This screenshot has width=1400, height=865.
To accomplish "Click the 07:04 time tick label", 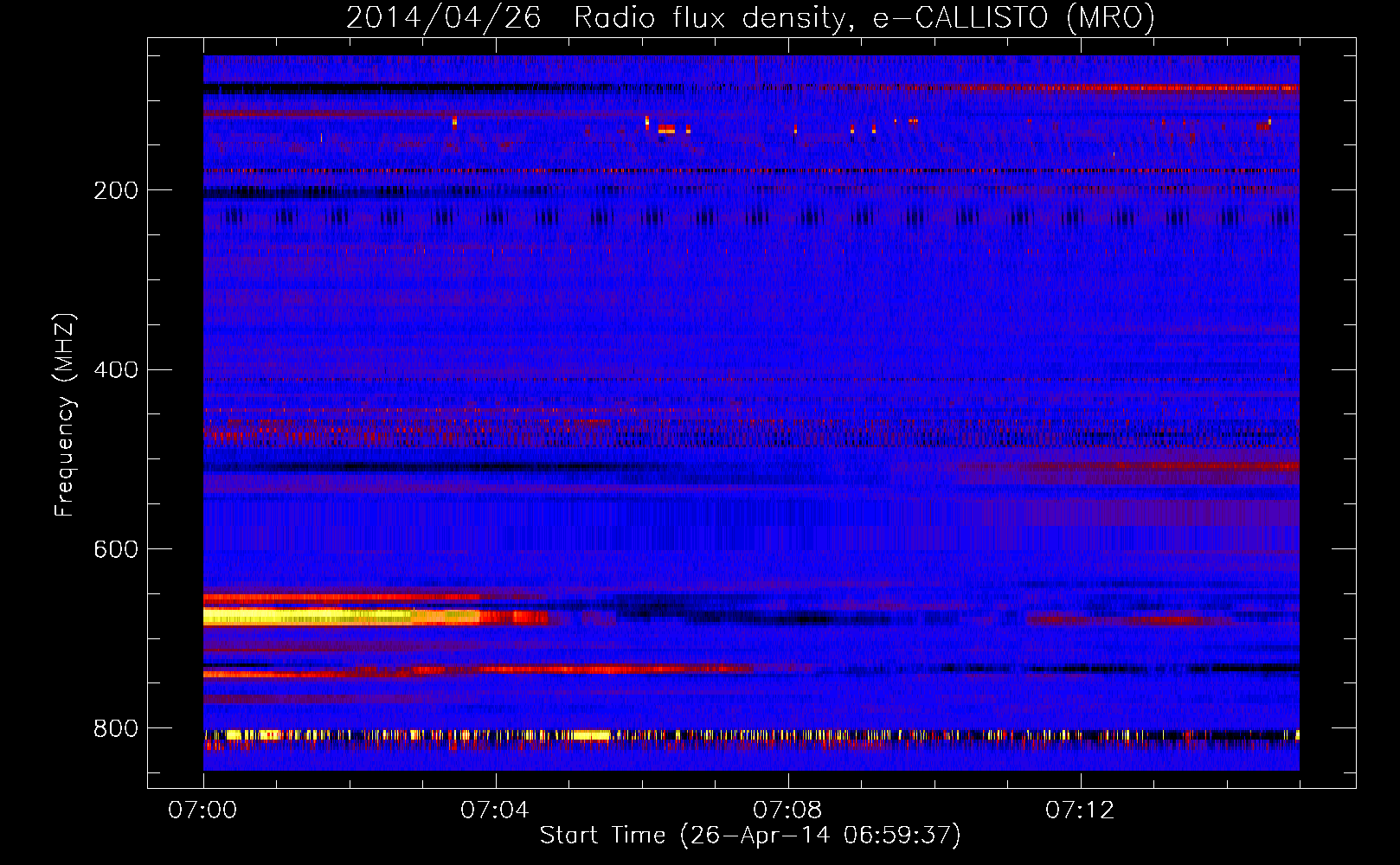I will tap(495, 810).
